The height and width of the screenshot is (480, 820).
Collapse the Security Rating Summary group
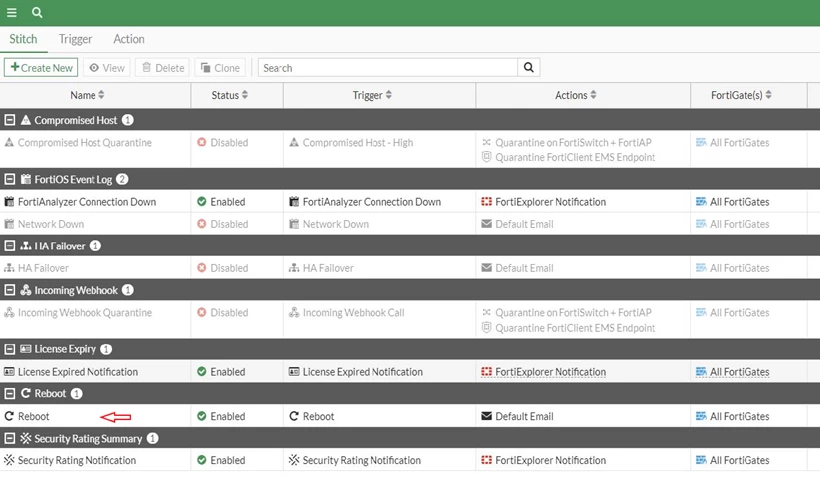9,438
